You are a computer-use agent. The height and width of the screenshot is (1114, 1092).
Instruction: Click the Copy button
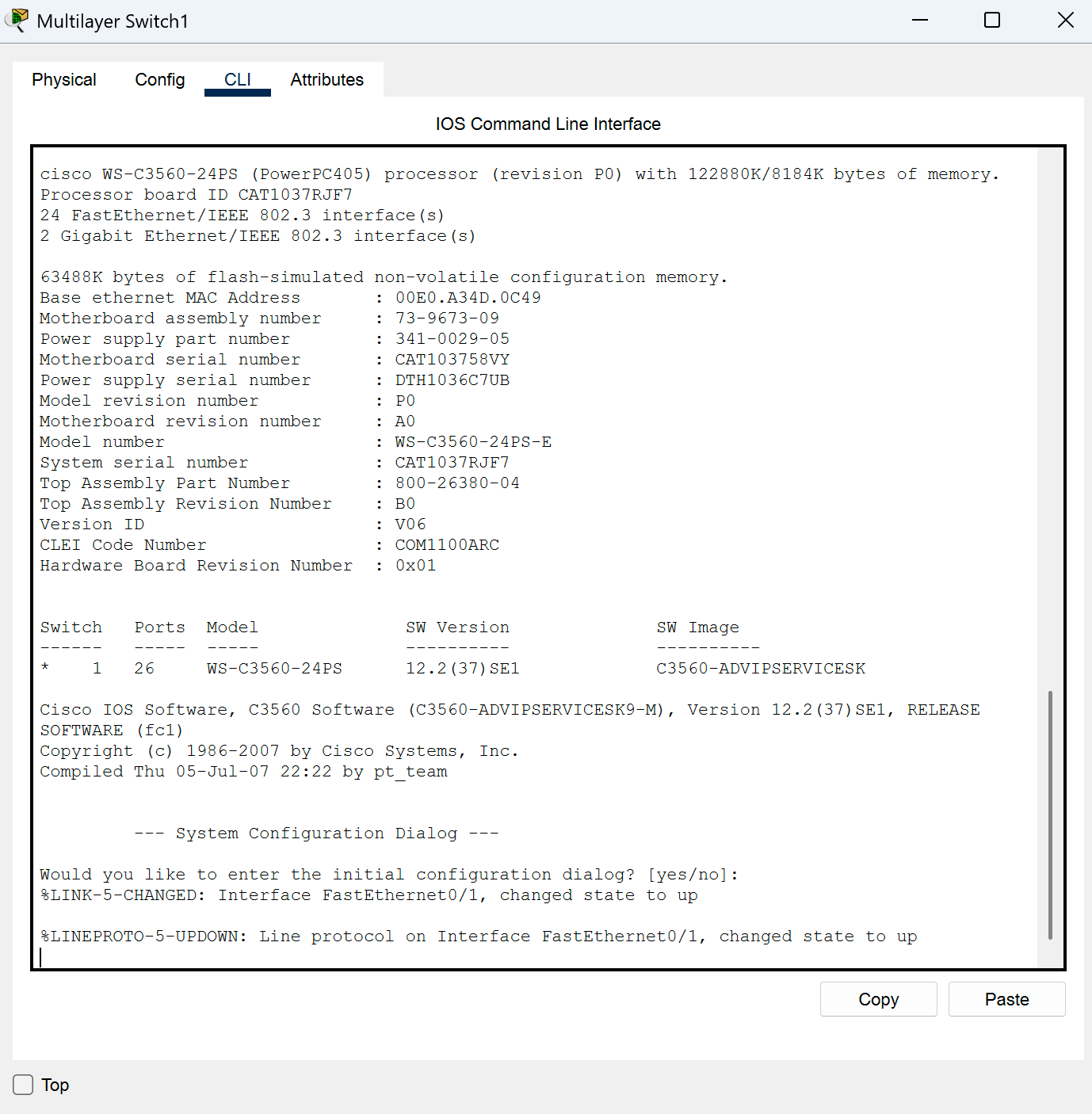point(879,999)
